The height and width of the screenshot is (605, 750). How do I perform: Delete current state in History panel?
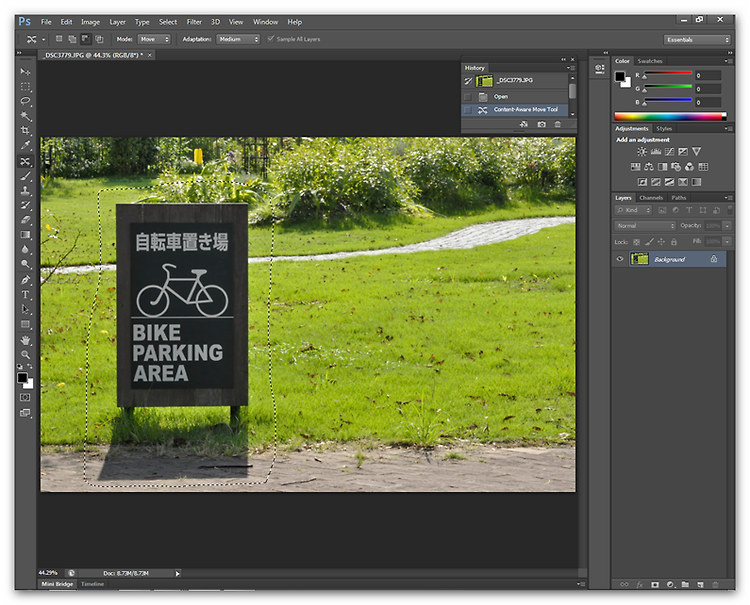558,124
